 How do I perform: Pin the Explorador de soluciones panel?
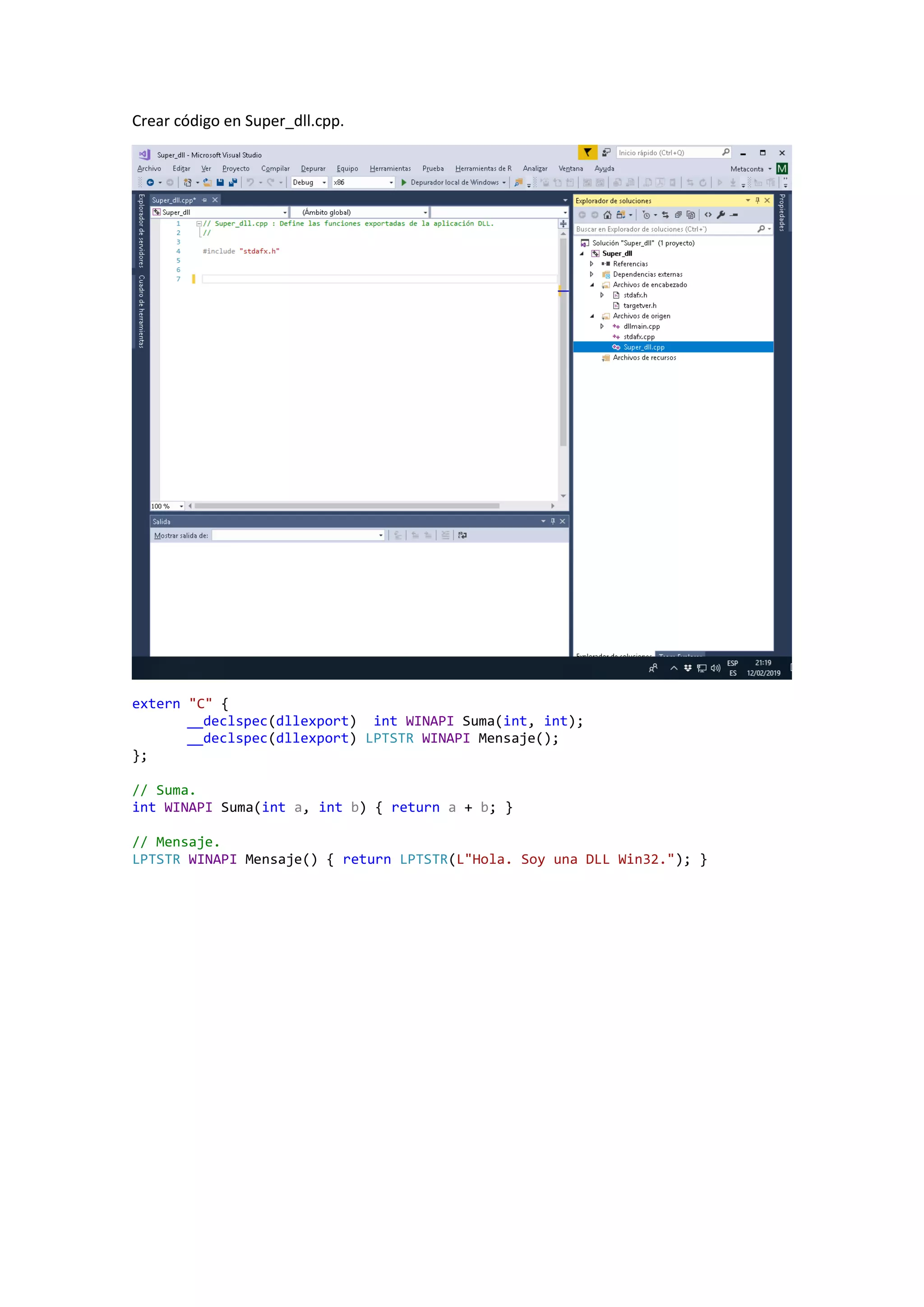(x=758, y=200)
